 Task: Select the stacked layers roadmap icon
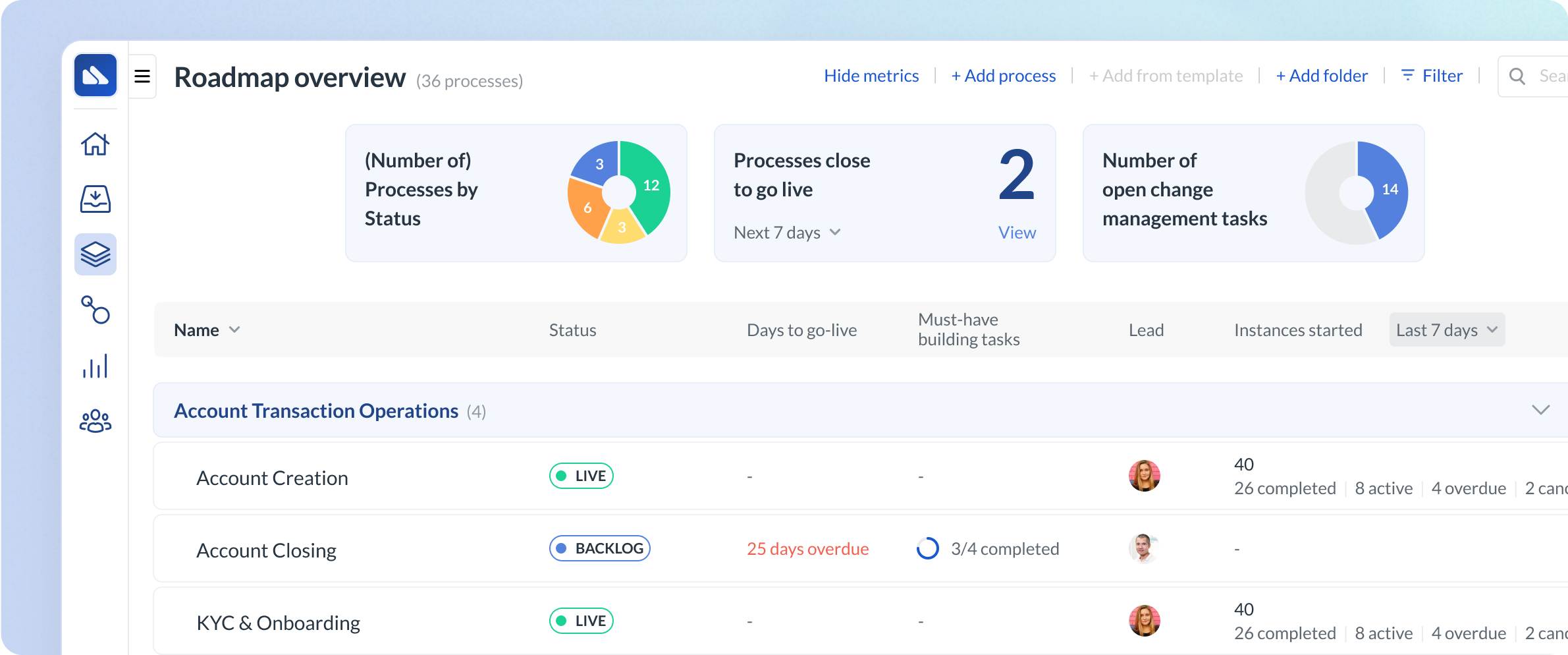tap(95, 254)
